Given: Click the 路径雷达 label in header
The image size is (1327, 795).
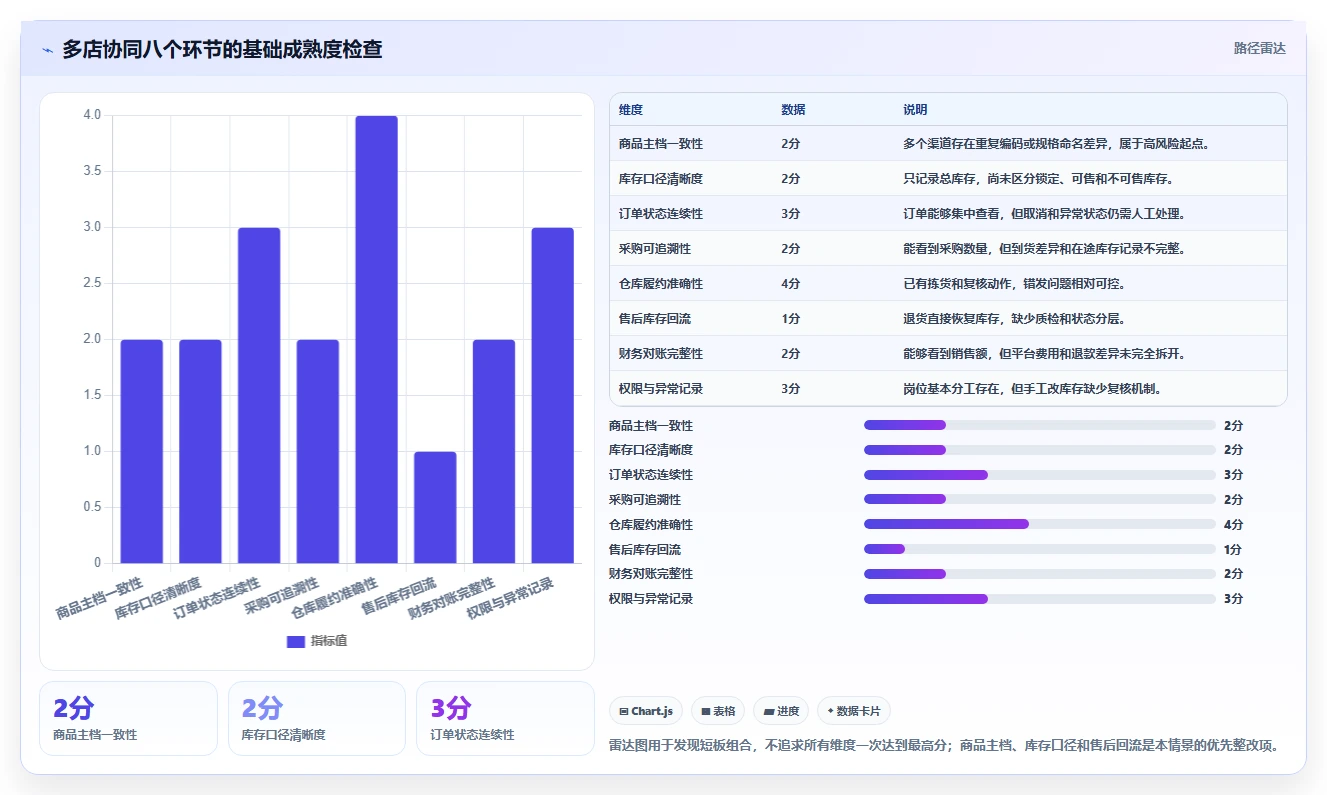Looking at the screenshot, I should point(1260,48).
